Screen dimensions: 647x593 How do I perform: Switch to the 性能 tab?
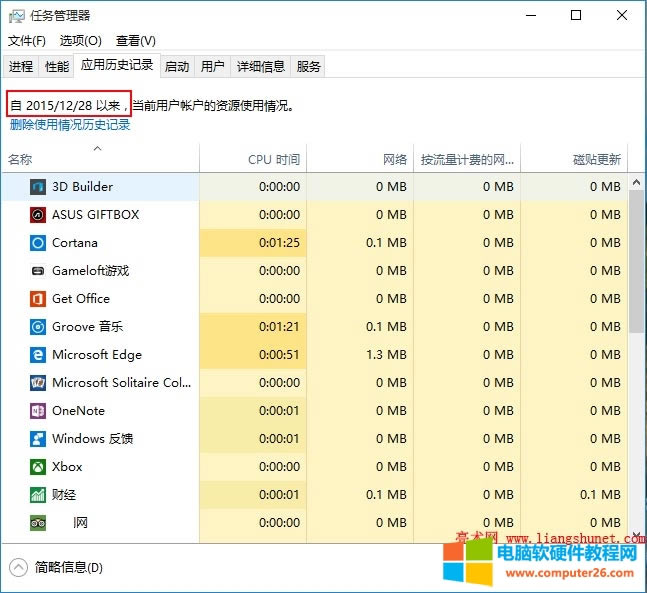[x=57, y=66]
